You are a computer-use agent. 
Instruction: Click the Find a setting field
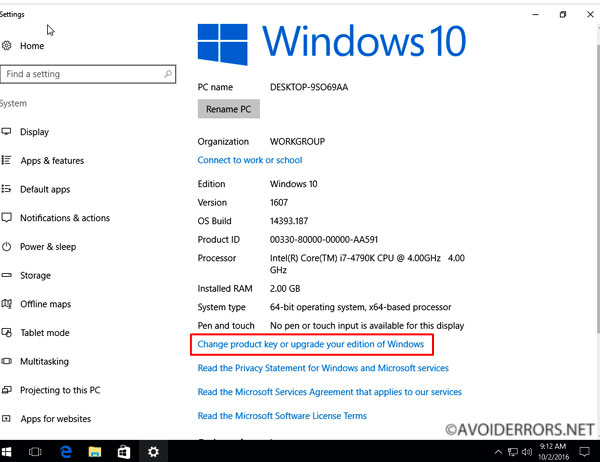(88, 74)
